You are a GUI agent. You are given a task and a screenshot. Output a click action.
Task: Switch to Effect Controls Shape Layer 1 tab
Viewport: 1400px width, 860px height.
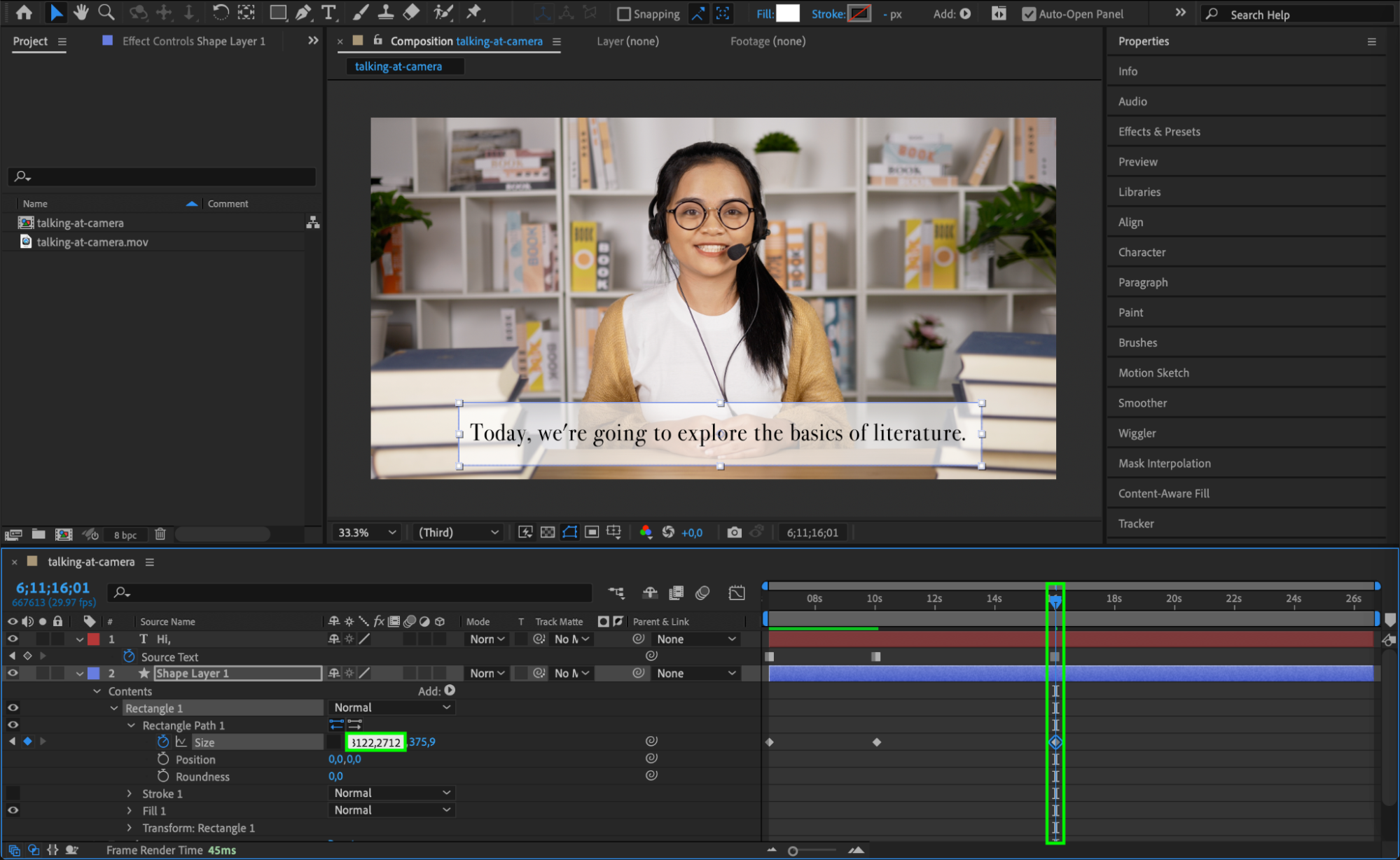click(193, 41)
